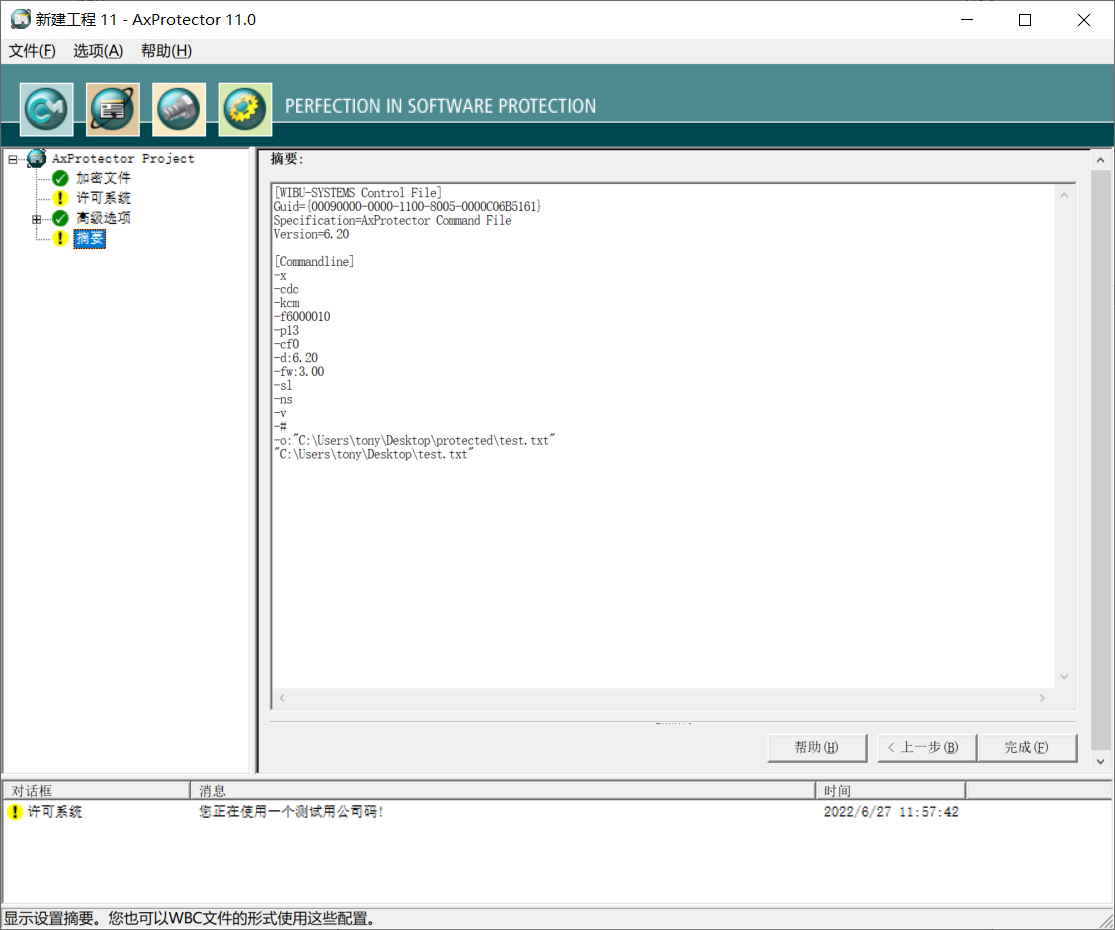Click timestamp 2022/6/27 11:57:42
Viewport: 1115px width, 930px height.
pyautogui.click(x=891, y=812)
